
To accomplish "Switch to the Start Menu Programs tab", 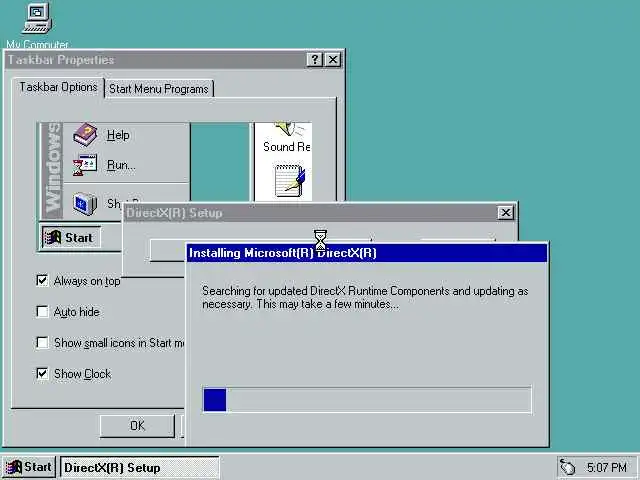I will [159, 89].
